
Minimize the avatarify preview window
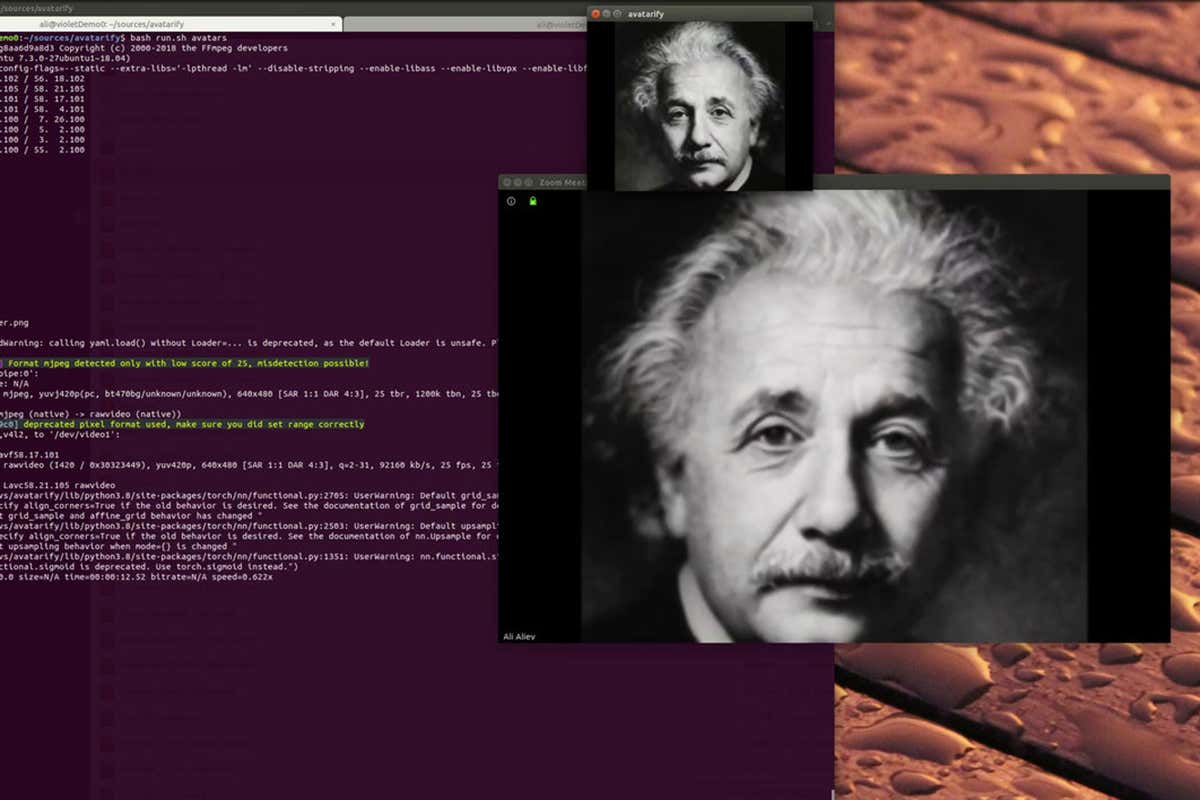tap(607, 13)
